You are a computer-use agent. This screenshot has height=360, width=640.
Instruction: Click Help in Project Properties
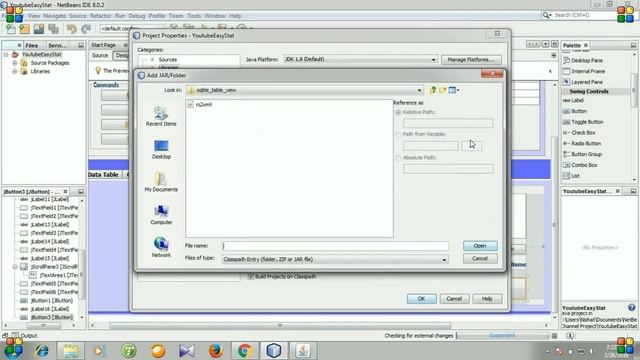tap(487, 299)
